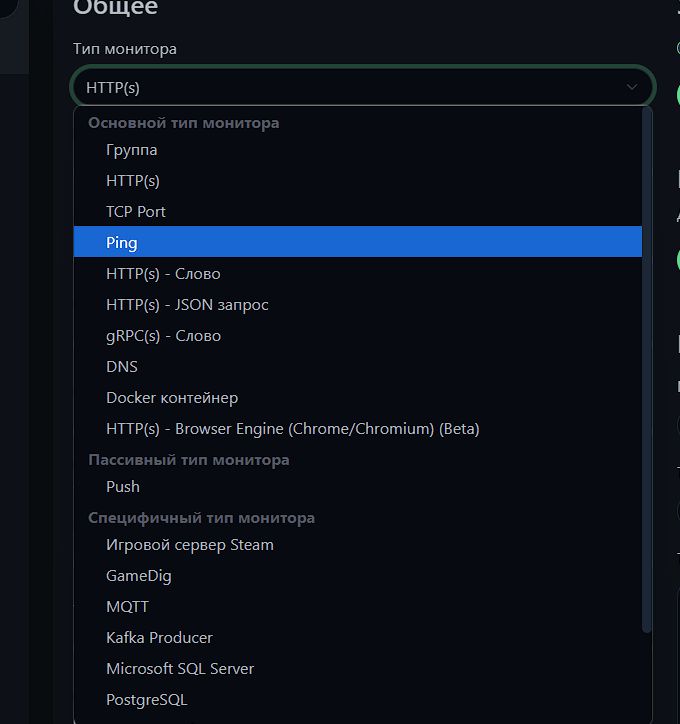Viewport: 680px width, 724px height.
Task: Pick the highlighted Ping option
Action: (x=358, y=242)
